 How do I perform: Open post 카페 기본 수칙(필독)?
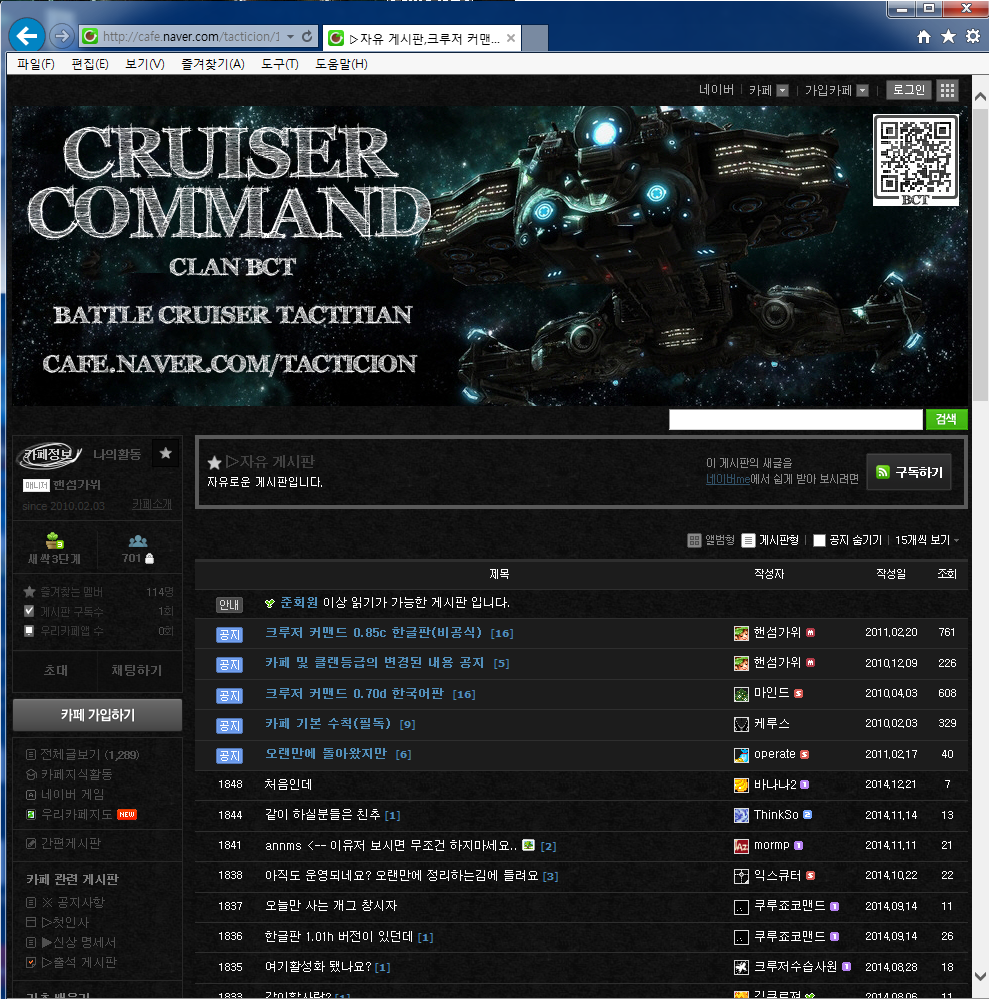[328, 724]
